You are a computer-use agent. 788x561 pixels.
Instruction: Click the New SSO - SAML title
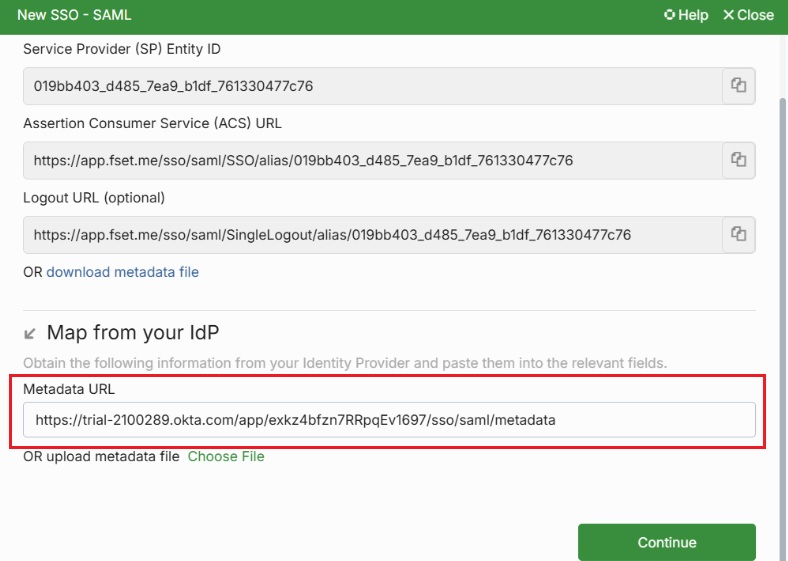point(74,15)
